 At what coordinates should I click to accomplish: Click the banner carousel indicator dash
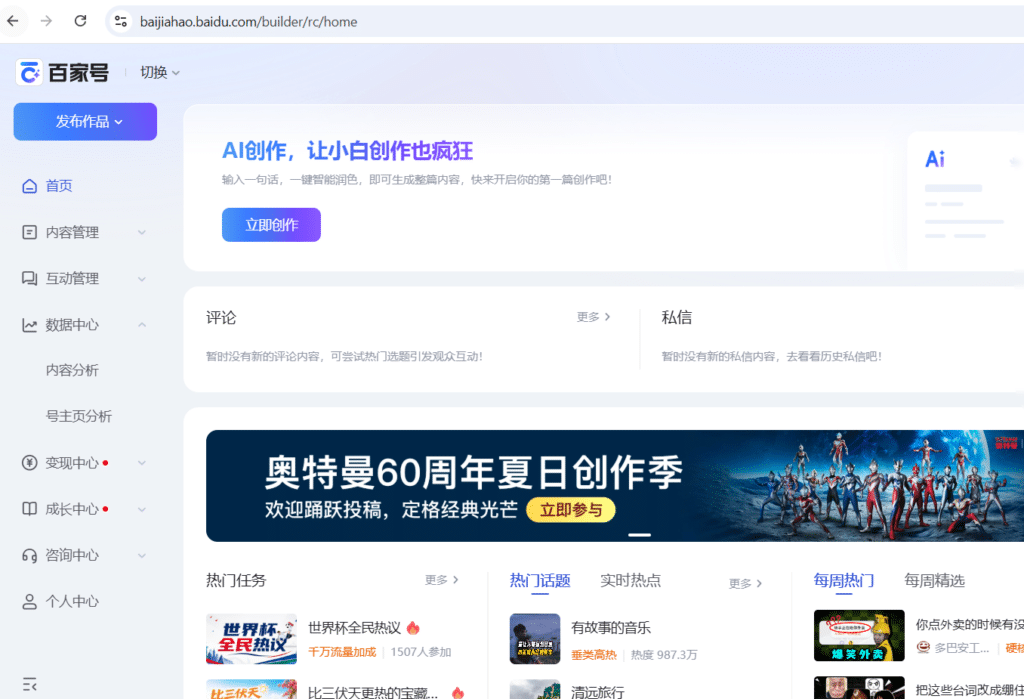[639, 535]
